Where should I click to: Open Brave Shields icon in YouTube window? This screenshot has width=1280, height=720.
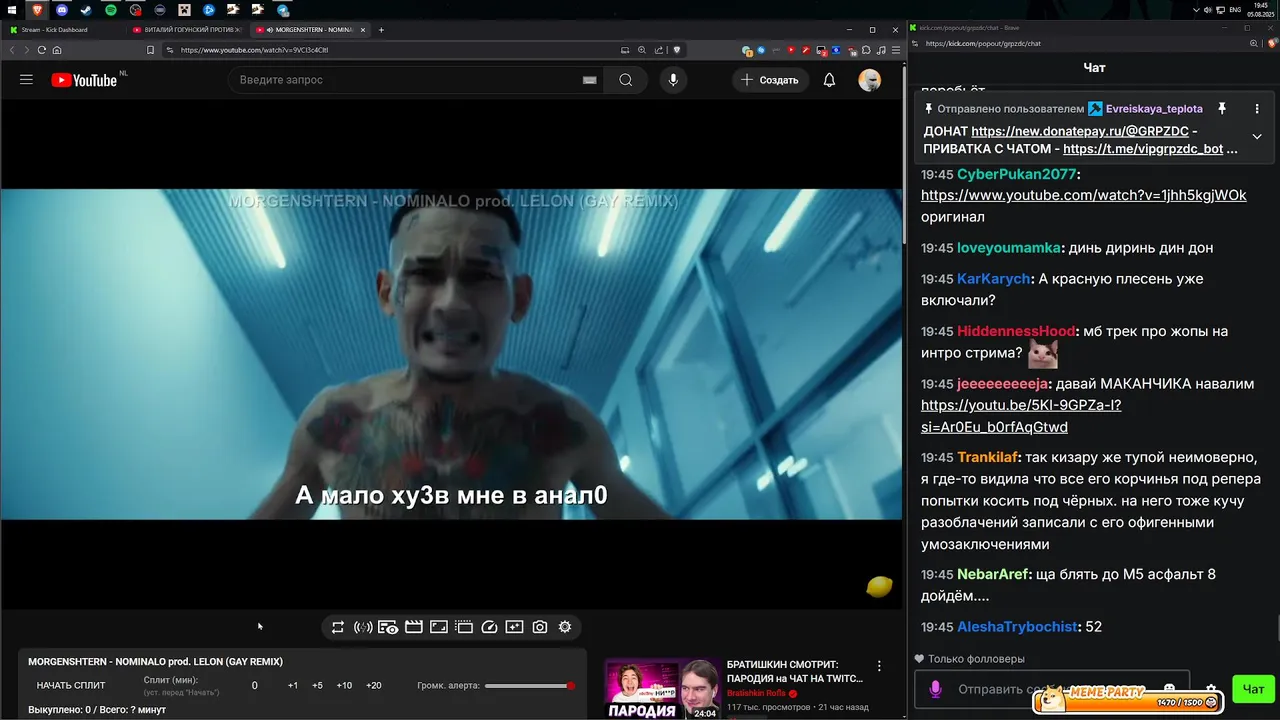pos(677,50)
